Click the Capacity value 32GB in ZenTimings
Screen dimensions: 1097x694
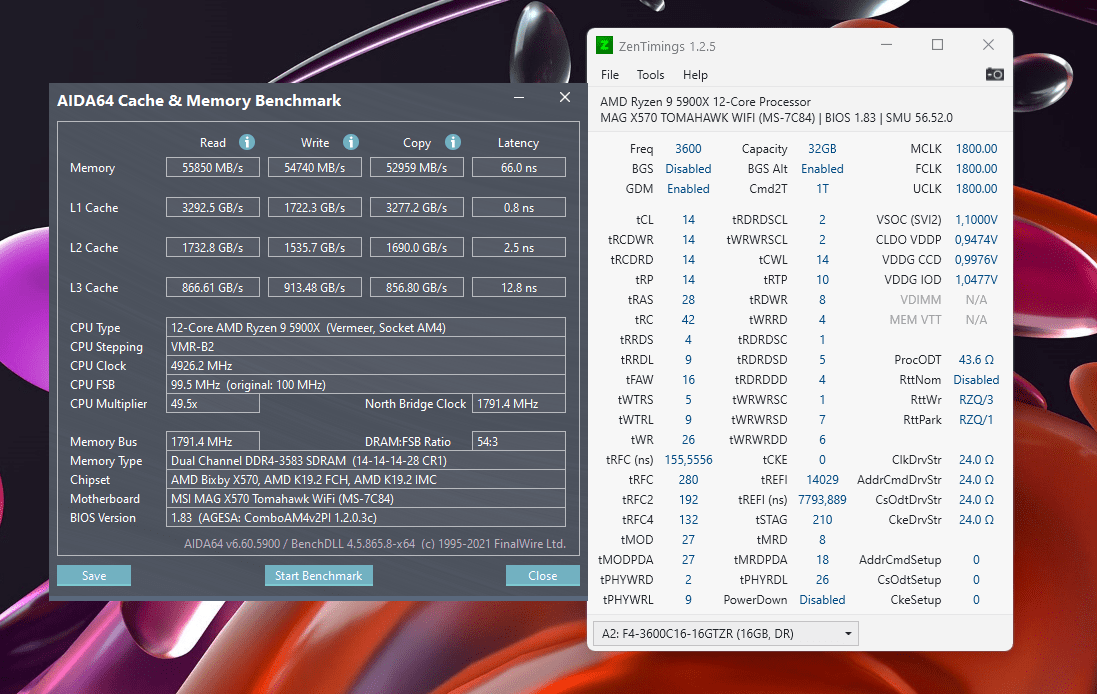pyautogui.click(x=822, y=148)
